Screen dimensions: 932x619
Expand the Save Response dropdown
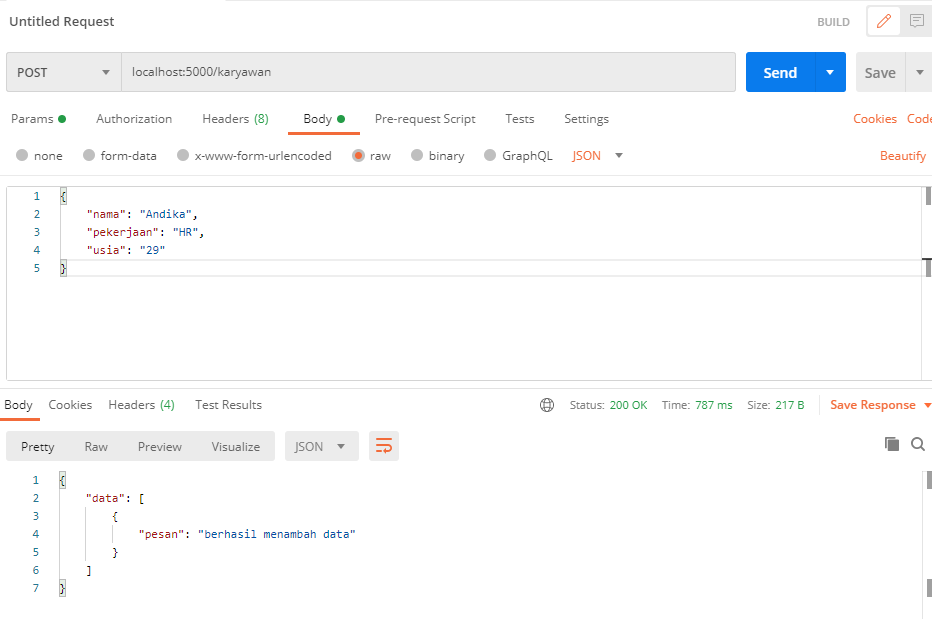927,405
